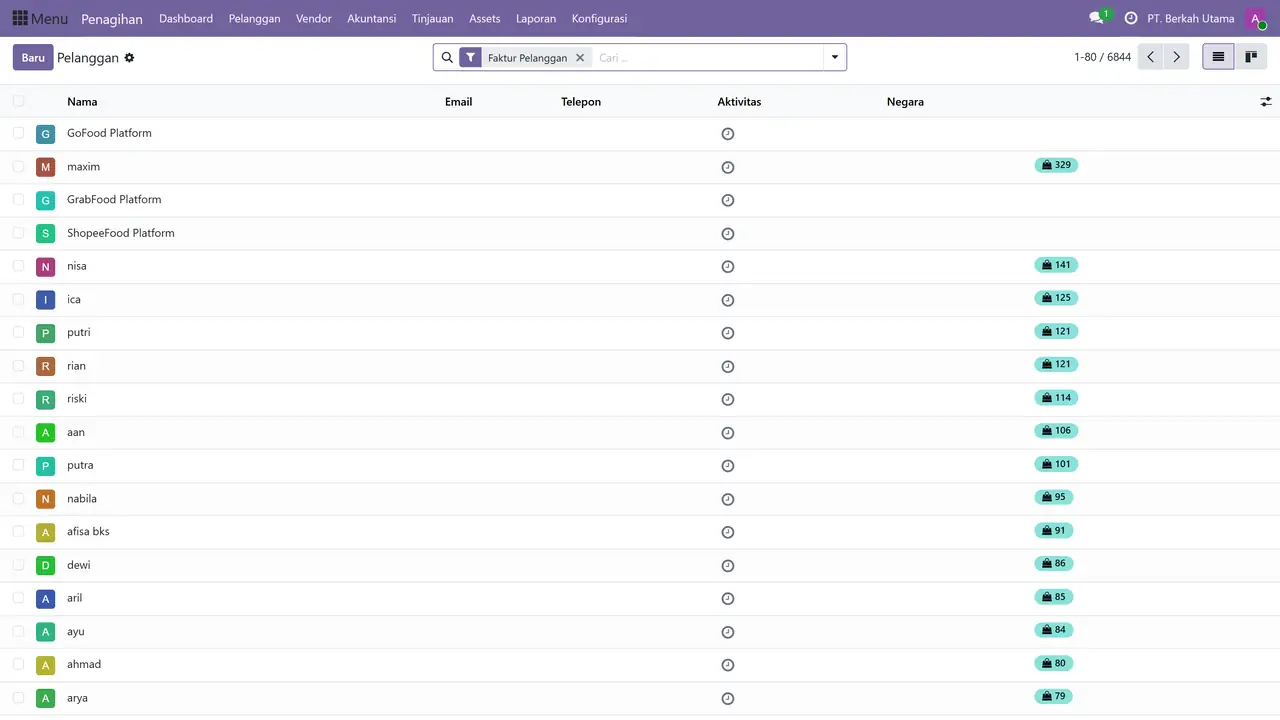This screenshot has width=1280, height=720.
Task: Click the search magnifier icon
Action: click(x=447, y=58)
